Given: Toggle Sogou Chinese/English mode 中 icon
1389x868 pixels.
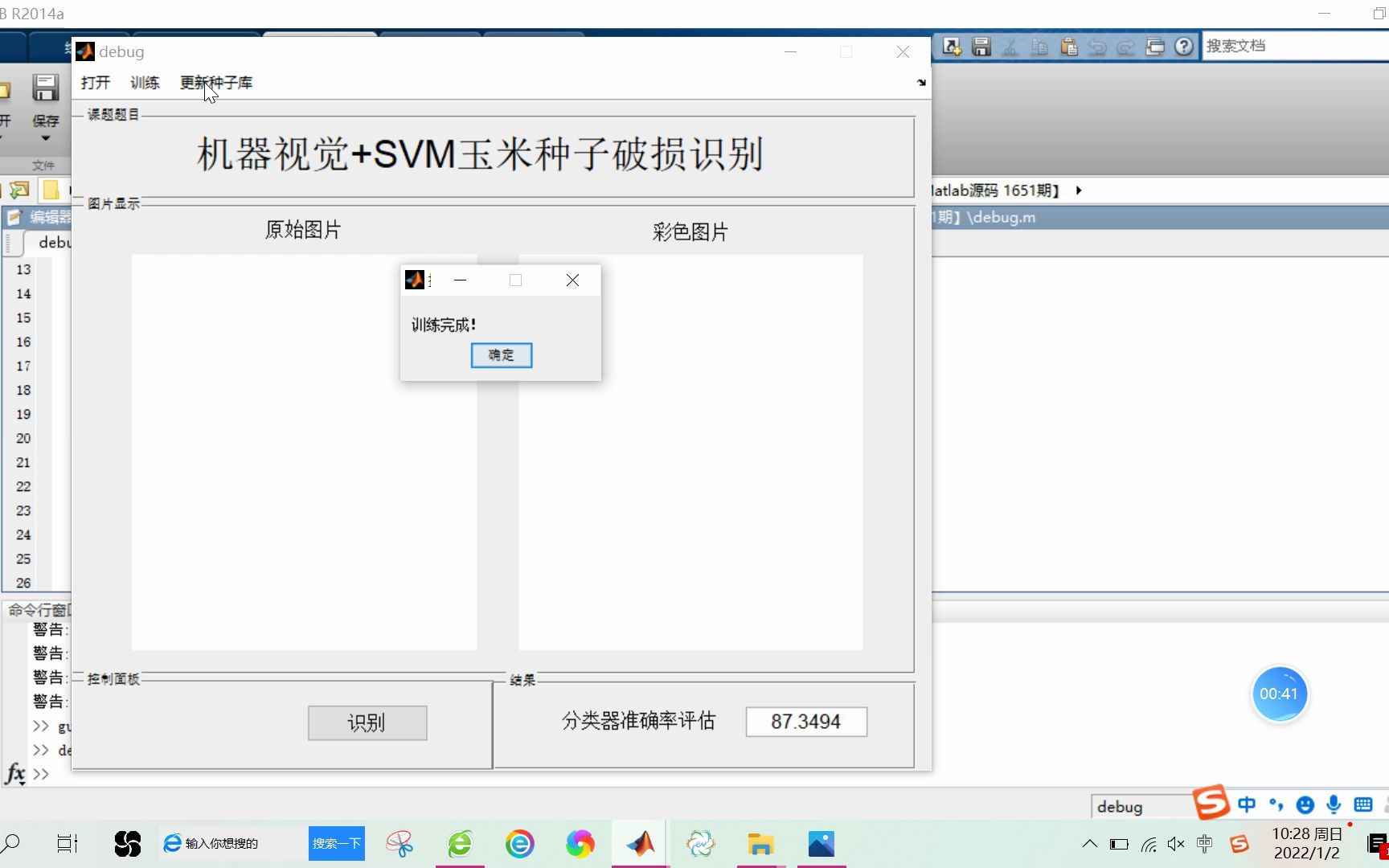Looking at the screenshot, I should [x=1247, y=805].
